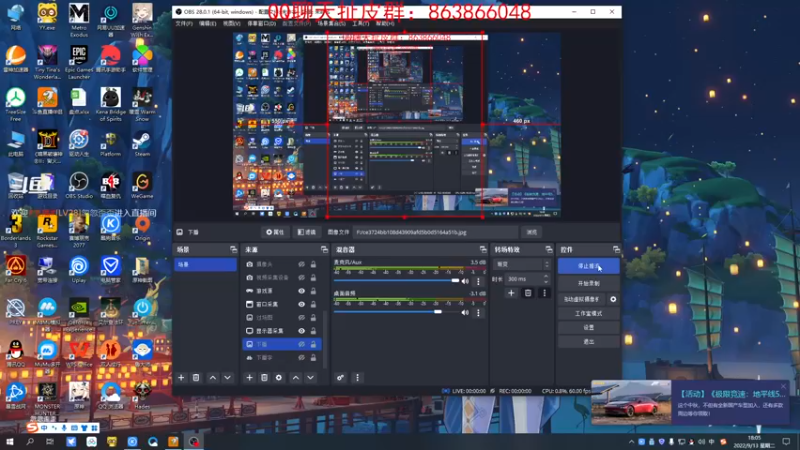The width and height of the screenshot is (800, 450).
Task: Move scene up with Scenes panel arrow
Action: click(213, 378)
